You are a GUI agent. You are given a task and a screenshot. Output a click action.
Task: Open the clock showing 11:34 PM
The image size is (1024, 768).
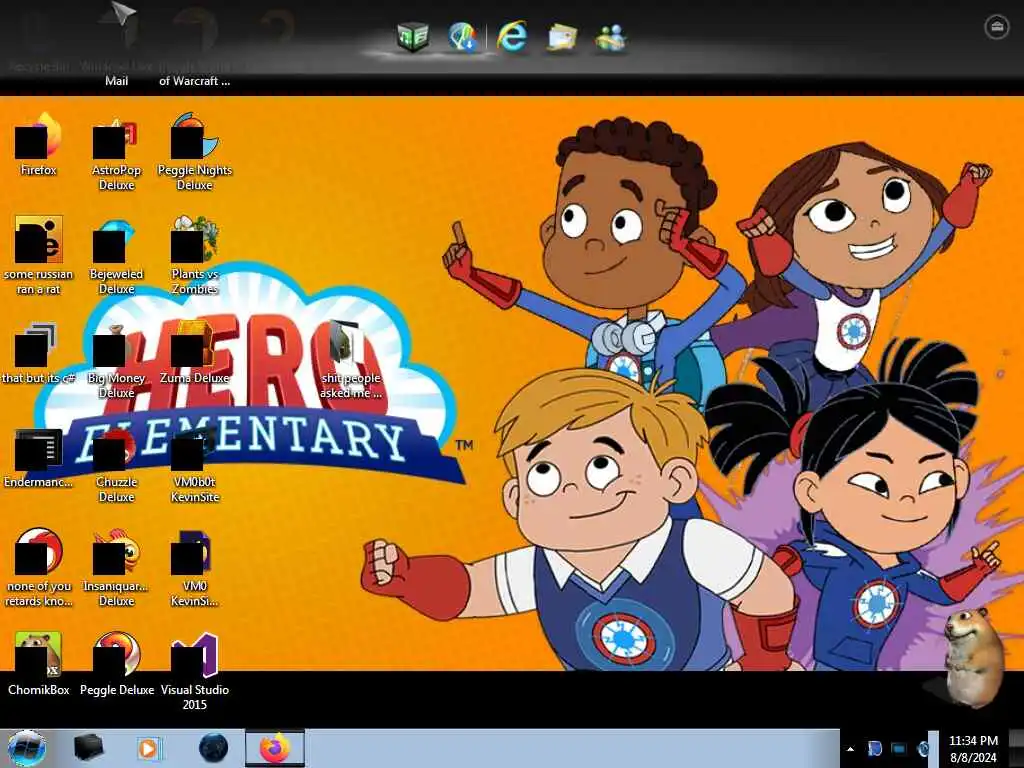click(973, 749)
